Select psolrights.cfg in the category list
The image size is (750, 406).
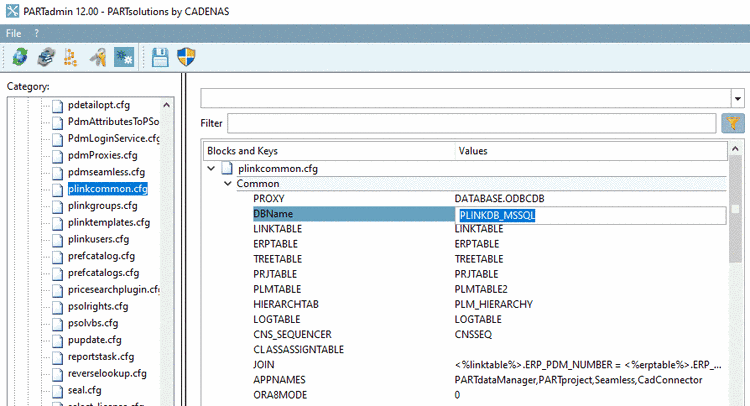(98, 306)
